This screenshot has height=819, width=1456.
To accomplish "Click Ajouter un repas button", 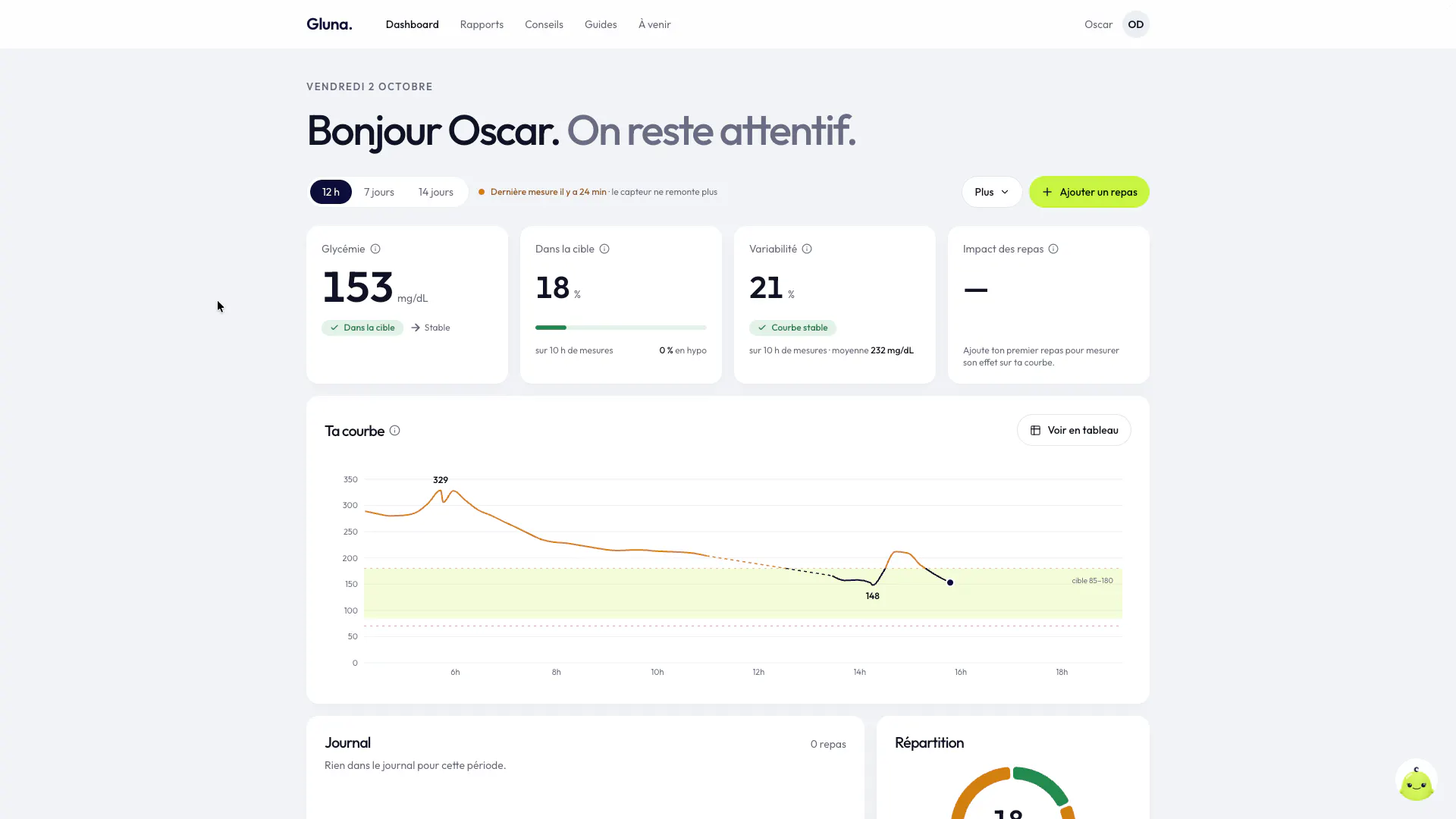I will (x=1089, y=192).
